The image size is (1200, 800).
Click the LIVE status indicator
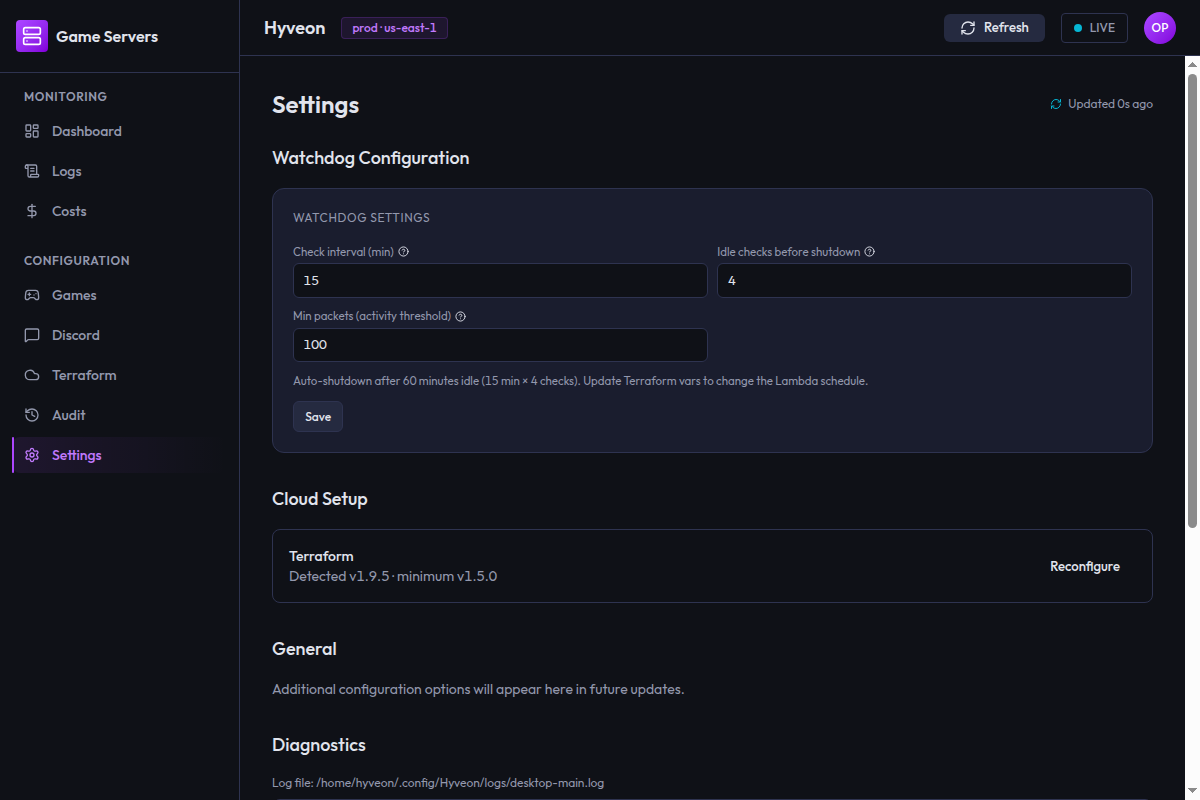click(1094, 28)
